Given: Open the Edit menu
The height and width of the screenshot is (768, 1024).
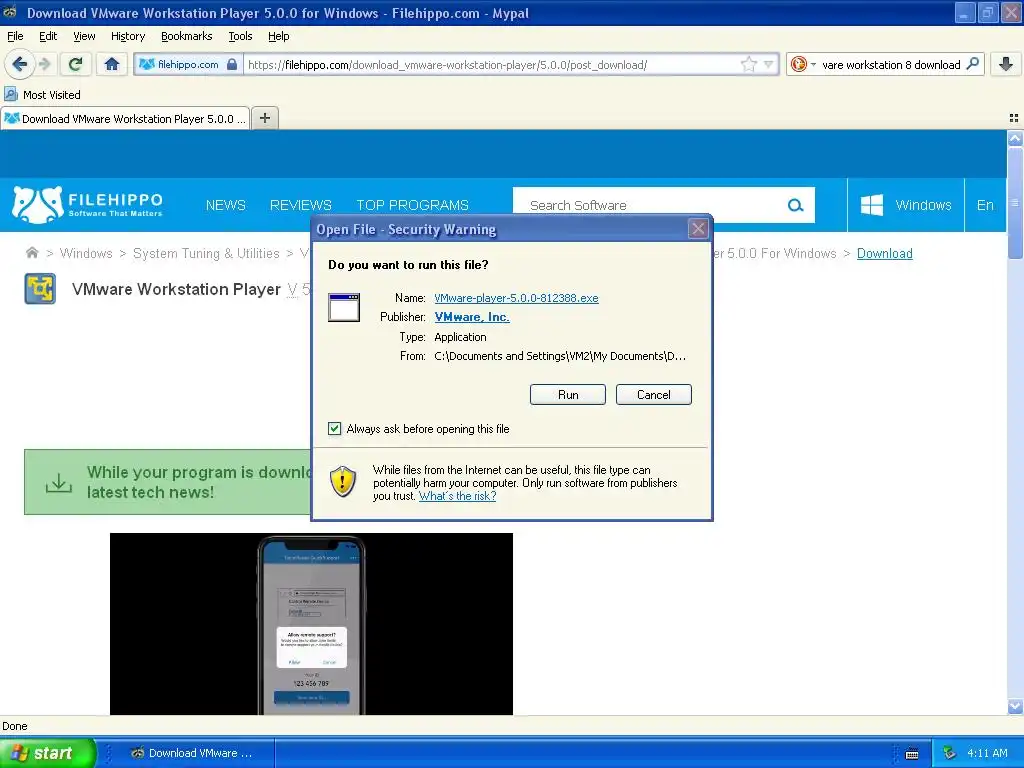Looking at the screenshot, I should [x=48, y=36].
